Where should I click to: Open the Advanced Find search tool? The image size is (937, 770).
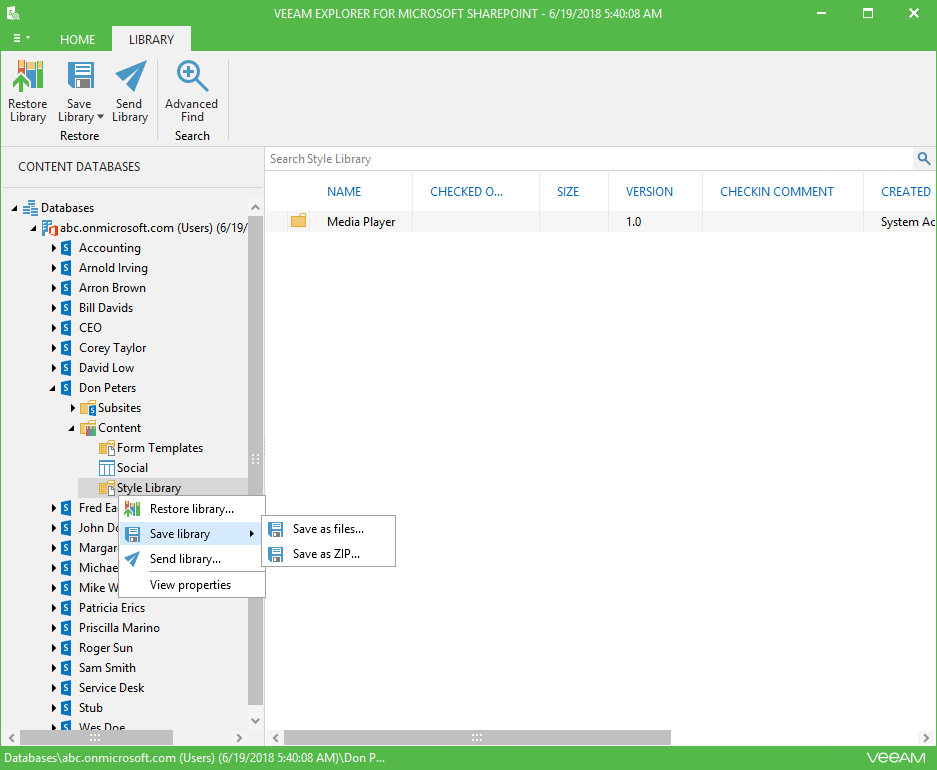(191, 91)
